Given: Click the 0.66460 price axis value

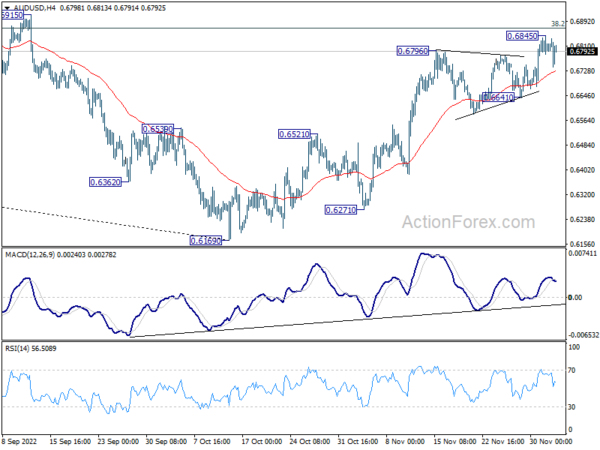Looking at the screenshot, I should tap(582, 96).
